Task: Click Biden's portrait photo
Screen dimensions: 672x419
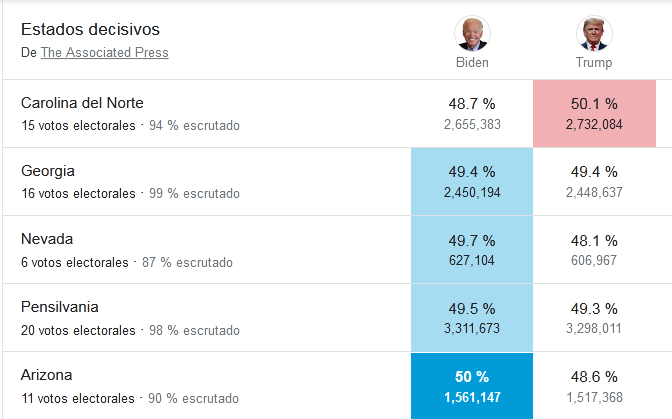Action: pos(472,33)
